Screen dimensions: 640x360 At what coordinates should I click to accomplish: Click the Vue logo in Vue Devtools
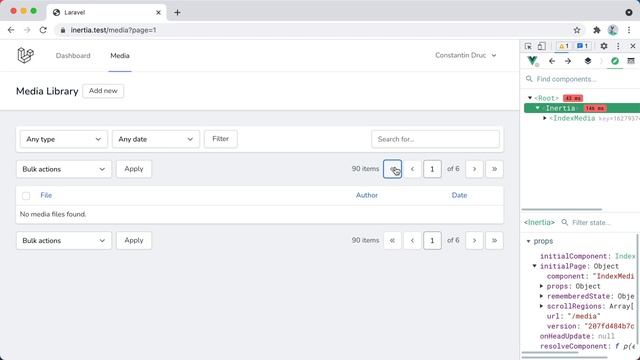tap(532, 61)
